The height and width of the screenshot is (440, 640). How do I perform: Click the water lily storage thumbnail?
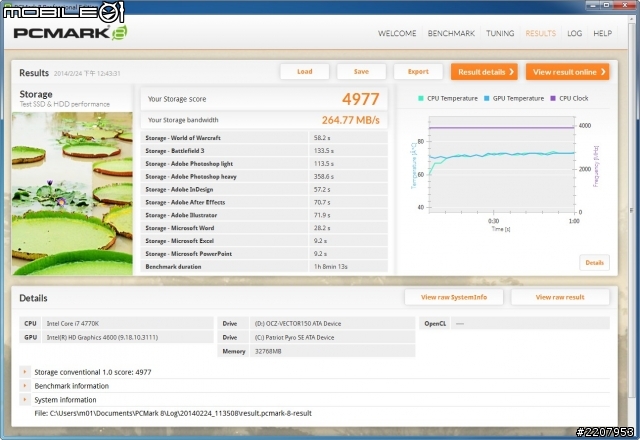72,193
